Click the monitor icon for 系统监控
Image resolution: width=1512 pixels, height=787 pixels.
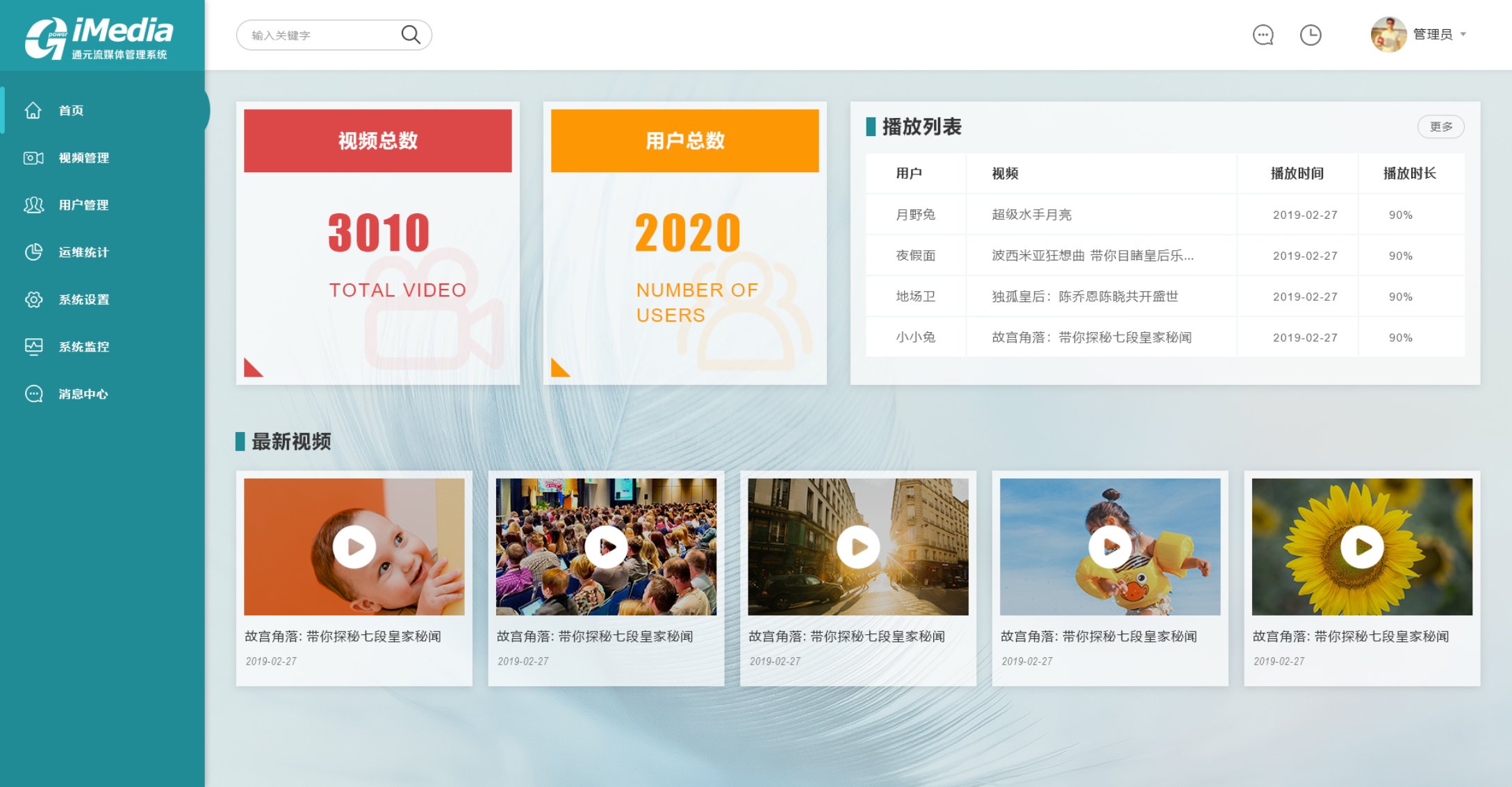coord(33,347)
